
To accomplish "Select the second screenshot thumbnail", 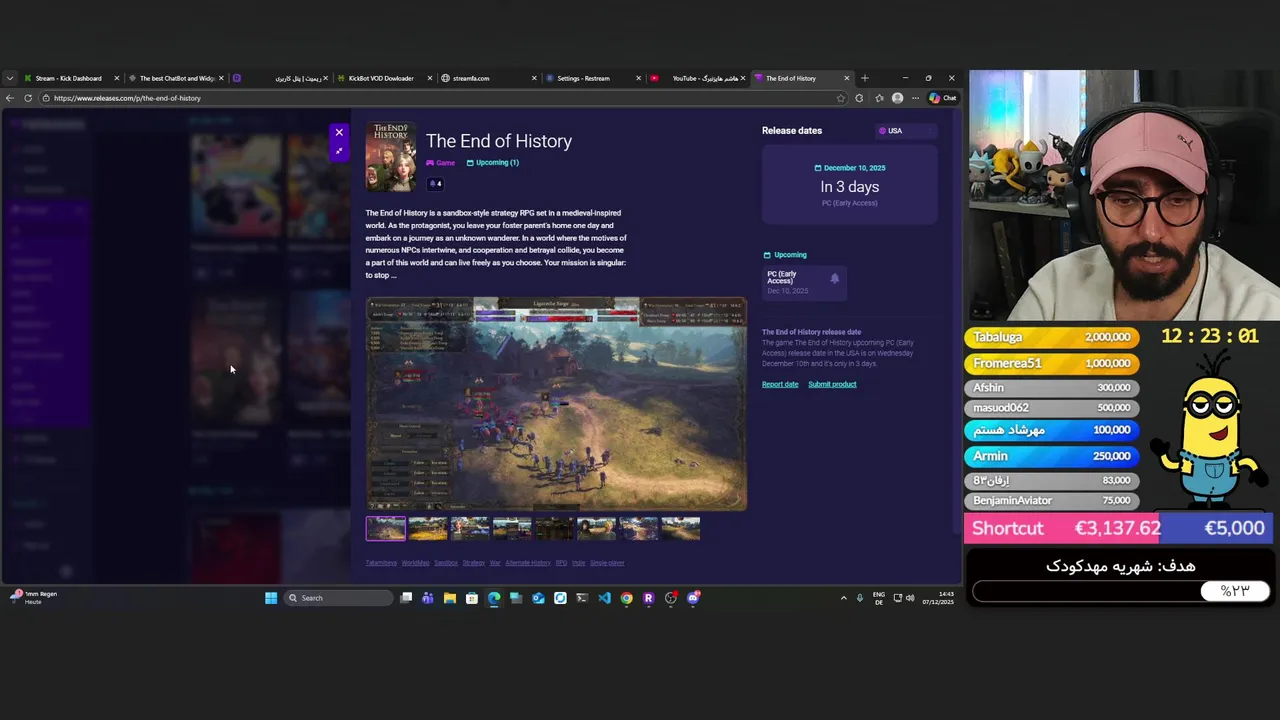I will [428, 528].
